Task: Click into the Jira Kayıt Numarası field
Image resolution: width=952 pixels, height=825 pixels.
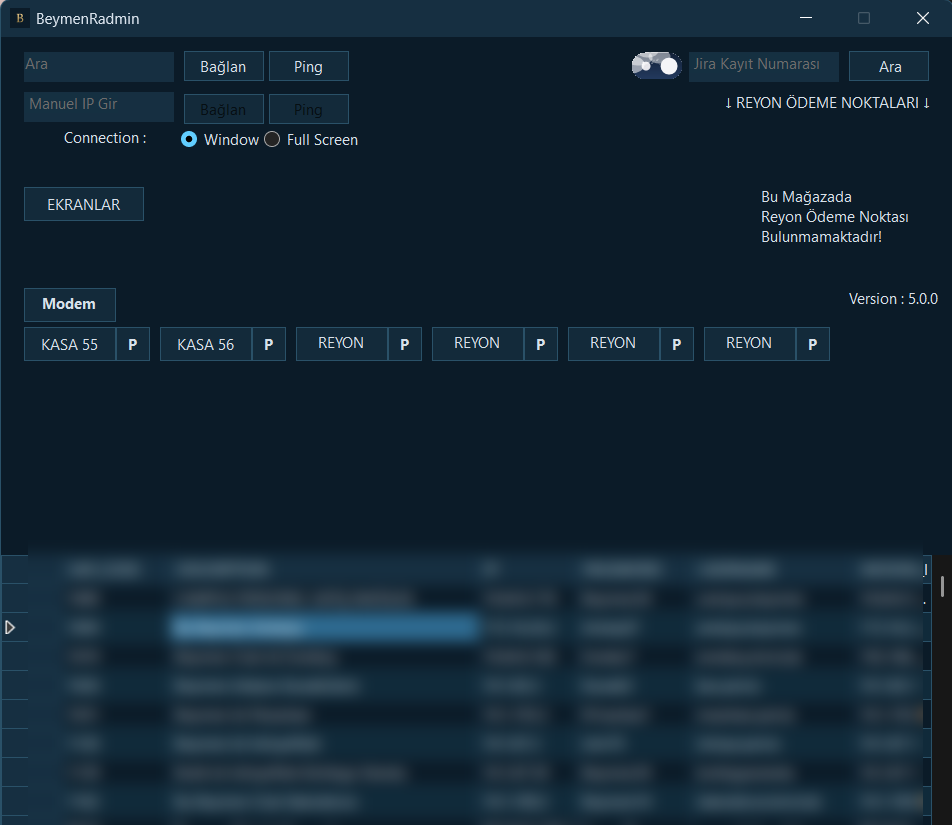Action: (763, 67)
